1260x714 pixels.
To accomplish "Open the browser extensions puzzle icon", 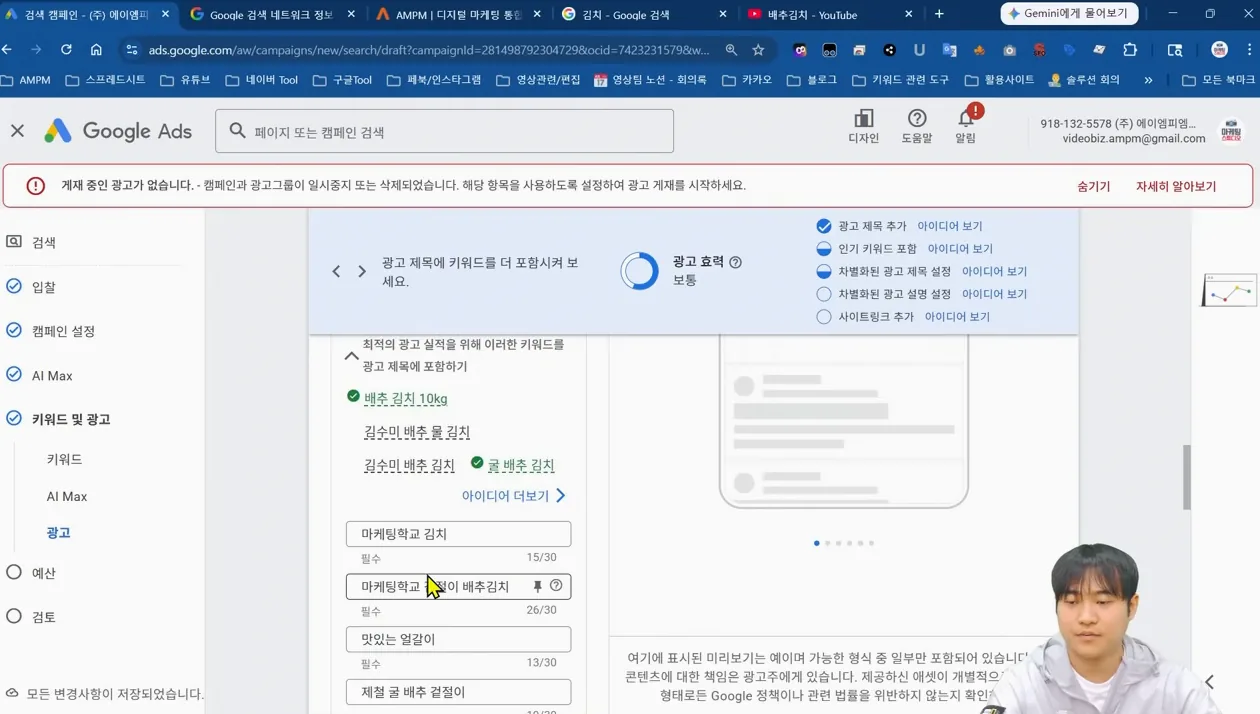I will coord(1130,49).
